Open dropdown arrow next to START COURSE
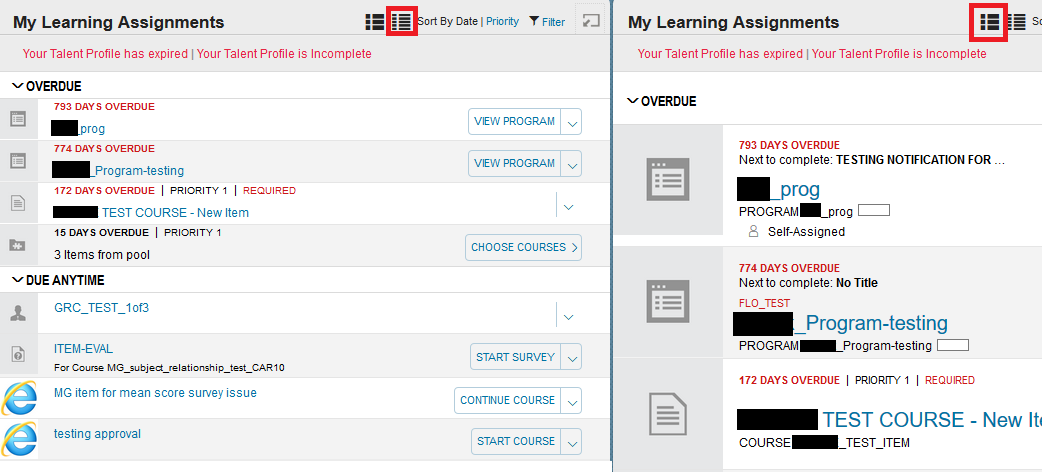The image size is (1042, 472). pyautogui.click(x=572, y=441)
